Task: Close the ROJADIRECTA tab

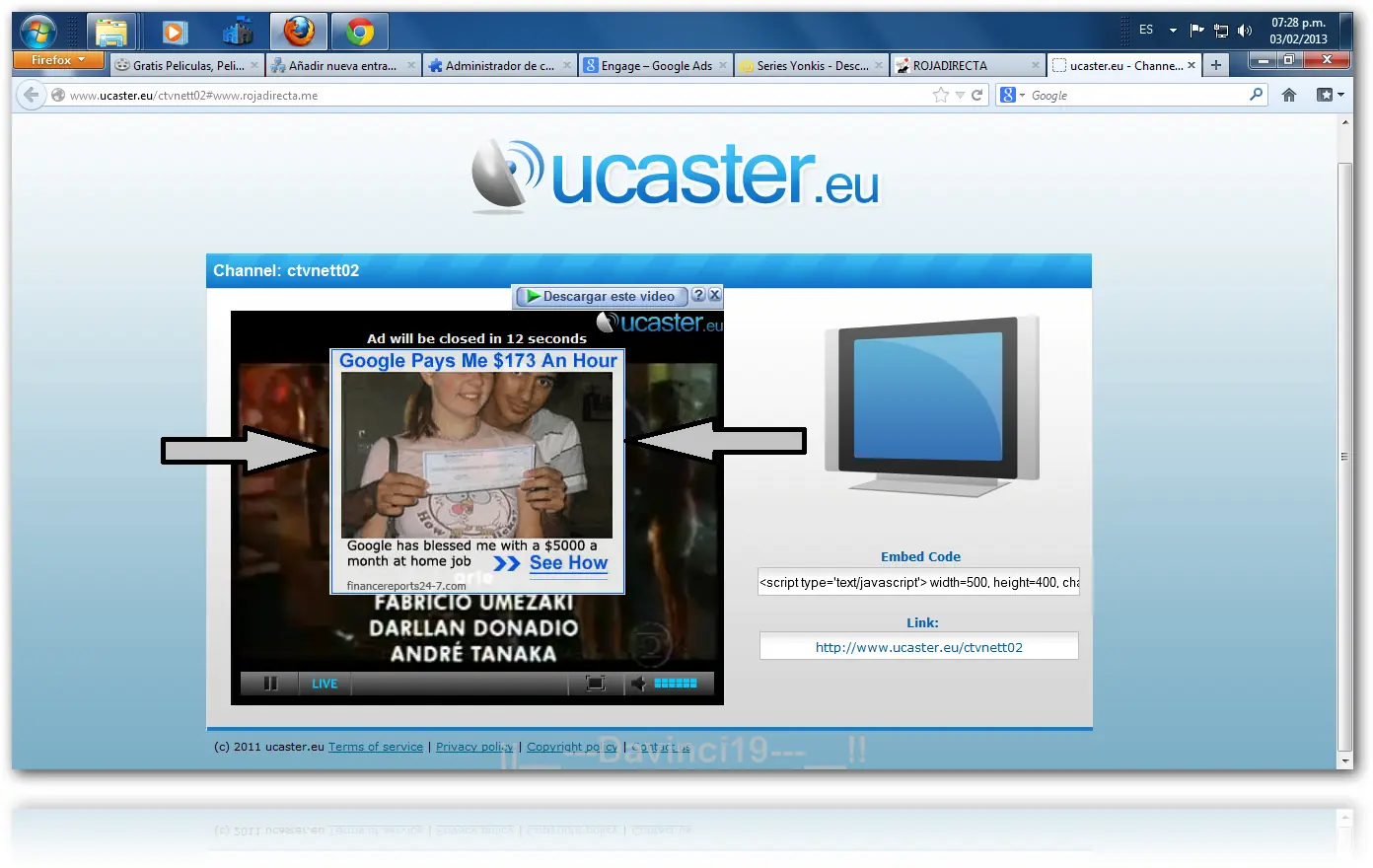Action: [x=1035, y=66]
